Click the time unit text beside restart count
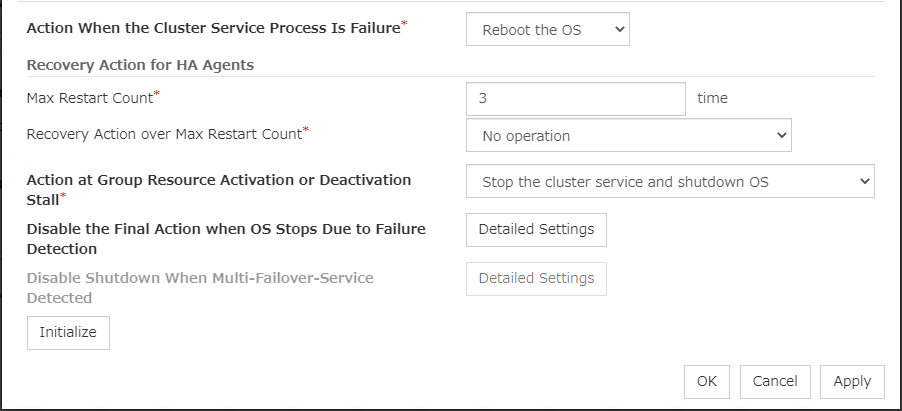This screenshot has width=902, height=411. click(x=712, y=98)
